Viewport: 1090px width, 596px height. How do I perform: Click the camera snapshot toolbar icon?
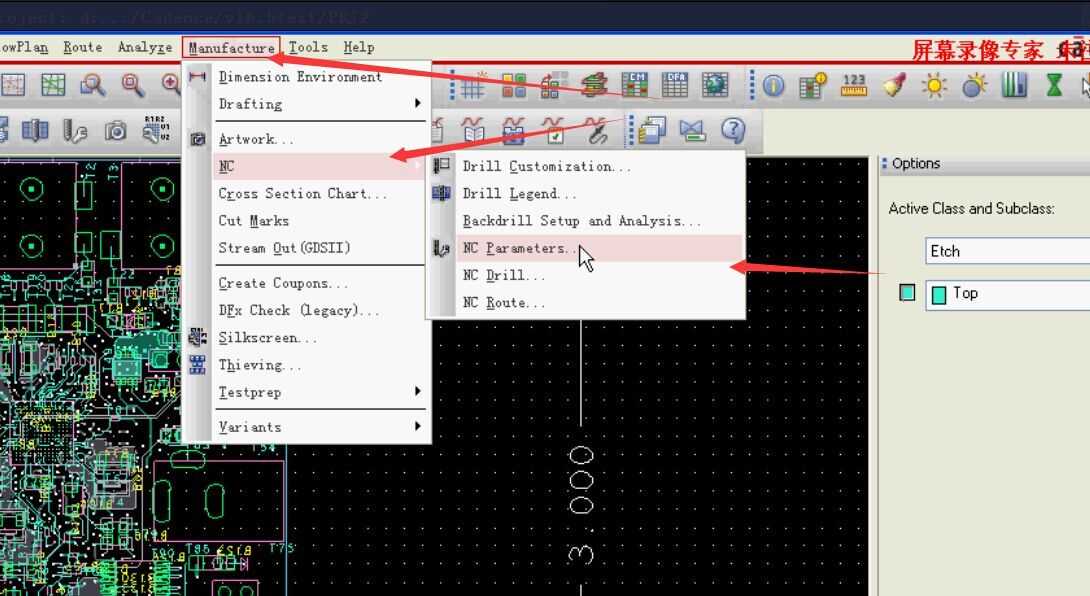click(115, 130)
